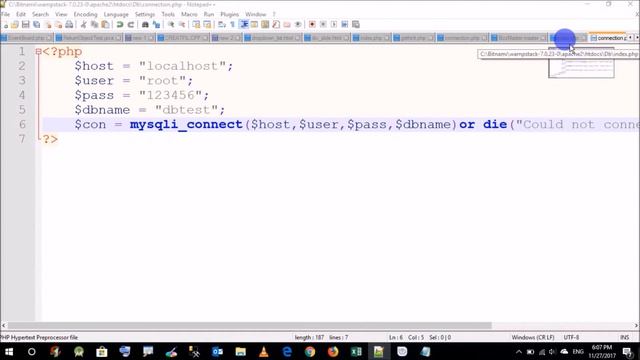Open Find with the binoculars icon
The height and width of the screenshot is (360, 640).
point(145,24)
